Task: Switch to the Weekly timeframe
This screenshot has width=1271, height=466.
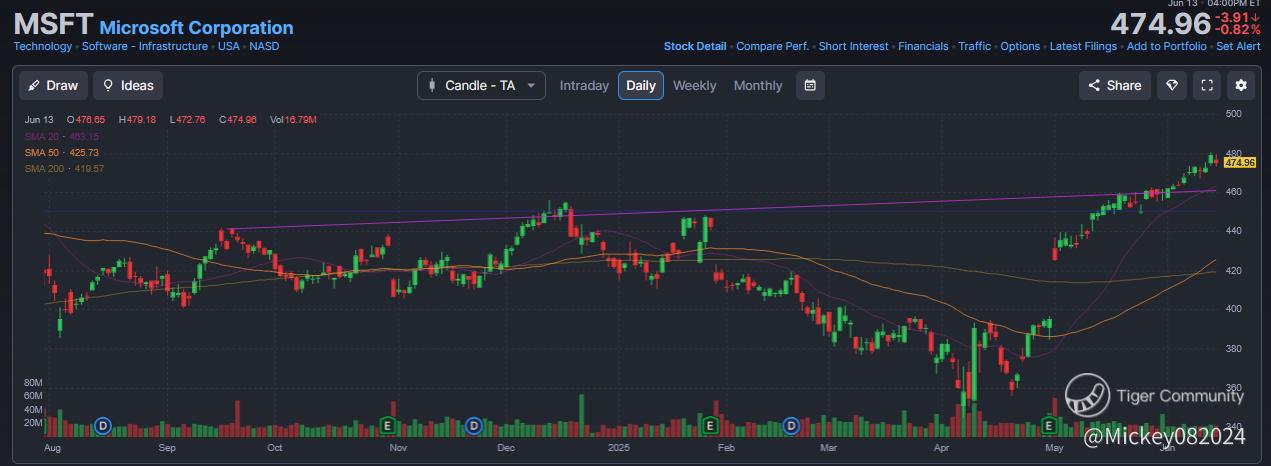Action: 694,85
